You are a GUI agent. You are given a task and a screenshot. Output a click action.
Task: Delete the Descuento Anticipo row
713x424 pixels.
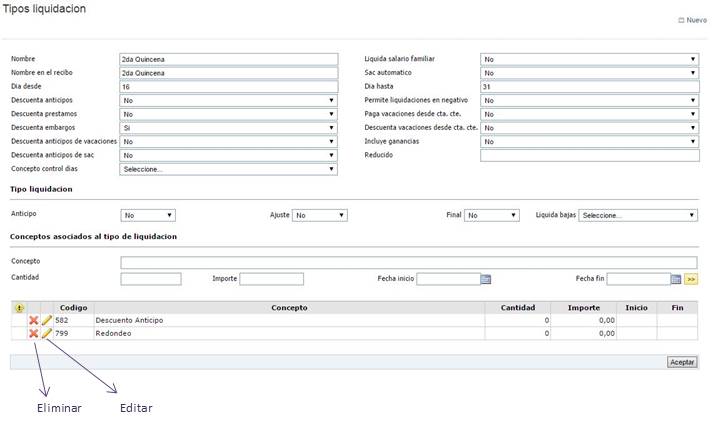(33, 320)
